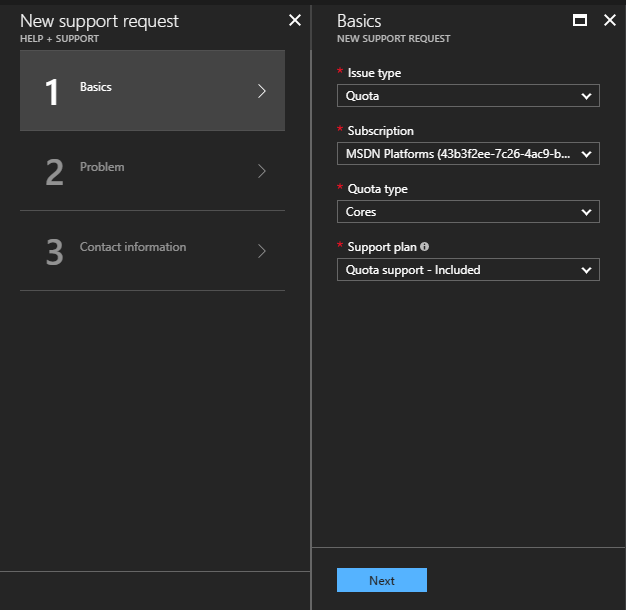This screenshot has width=626, height=610.
Task: Click the chevron on Contact information step
Action: (x=262, y=251)
